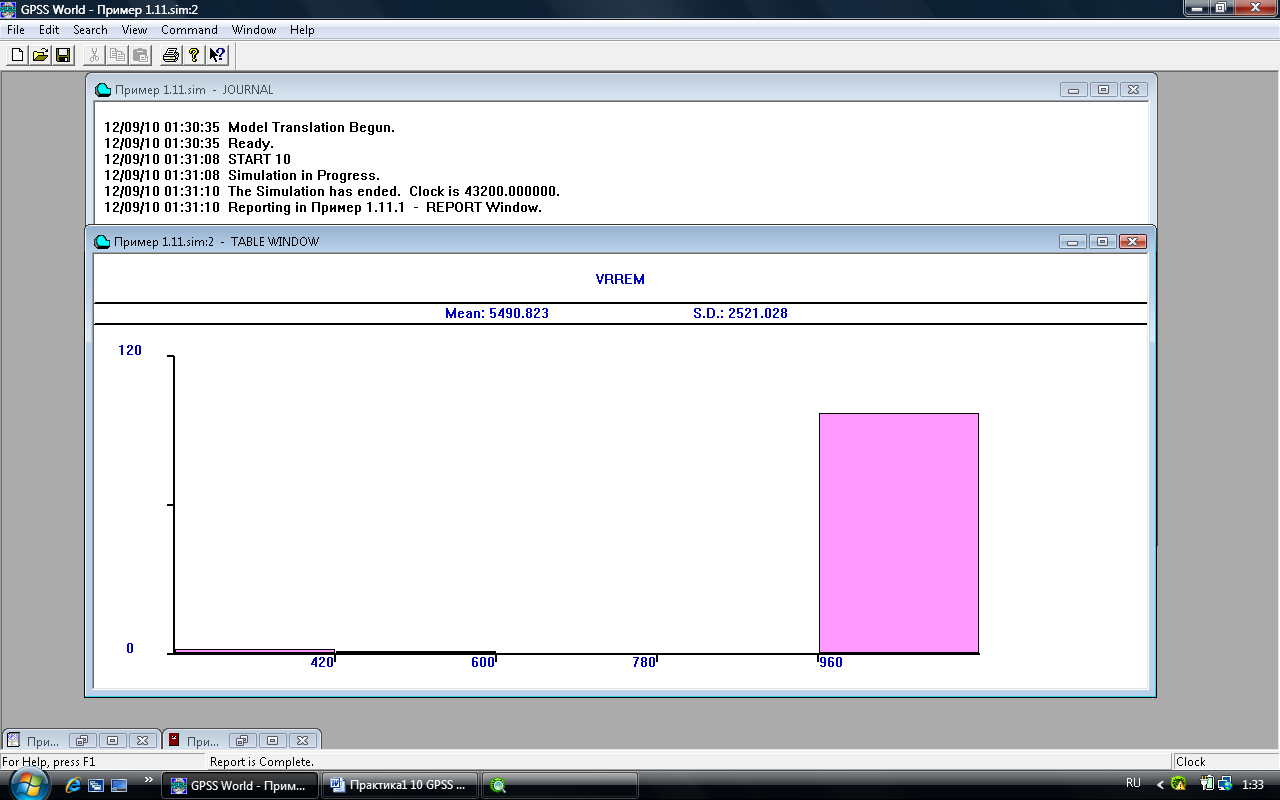Click journal line 'Simulation in Progress.'
This screenshot has width=1280, height=800.
(304, 175)
